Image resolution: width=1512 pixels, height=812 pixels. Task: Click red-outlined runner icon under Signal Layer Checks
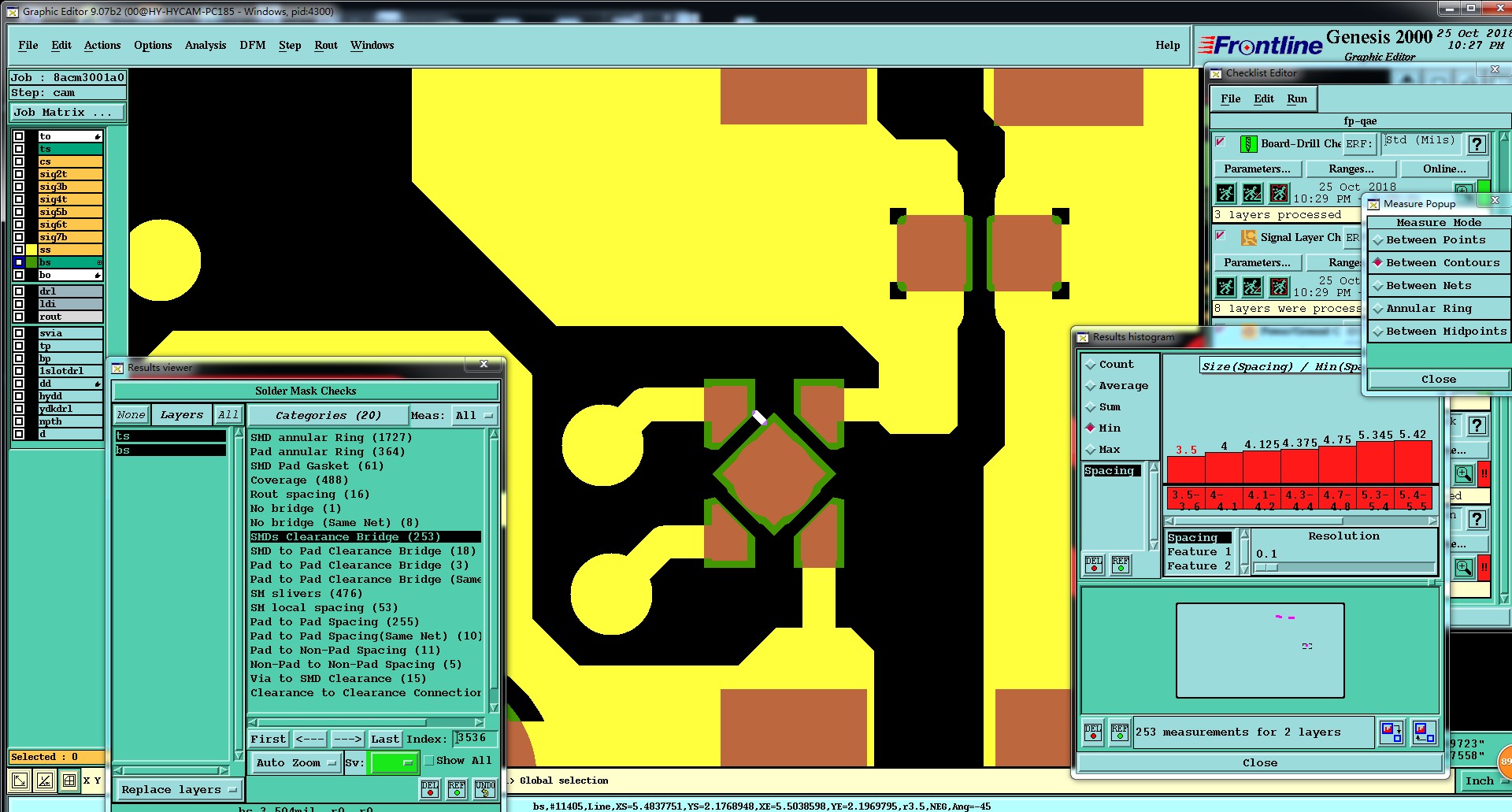pos(1280,287)
